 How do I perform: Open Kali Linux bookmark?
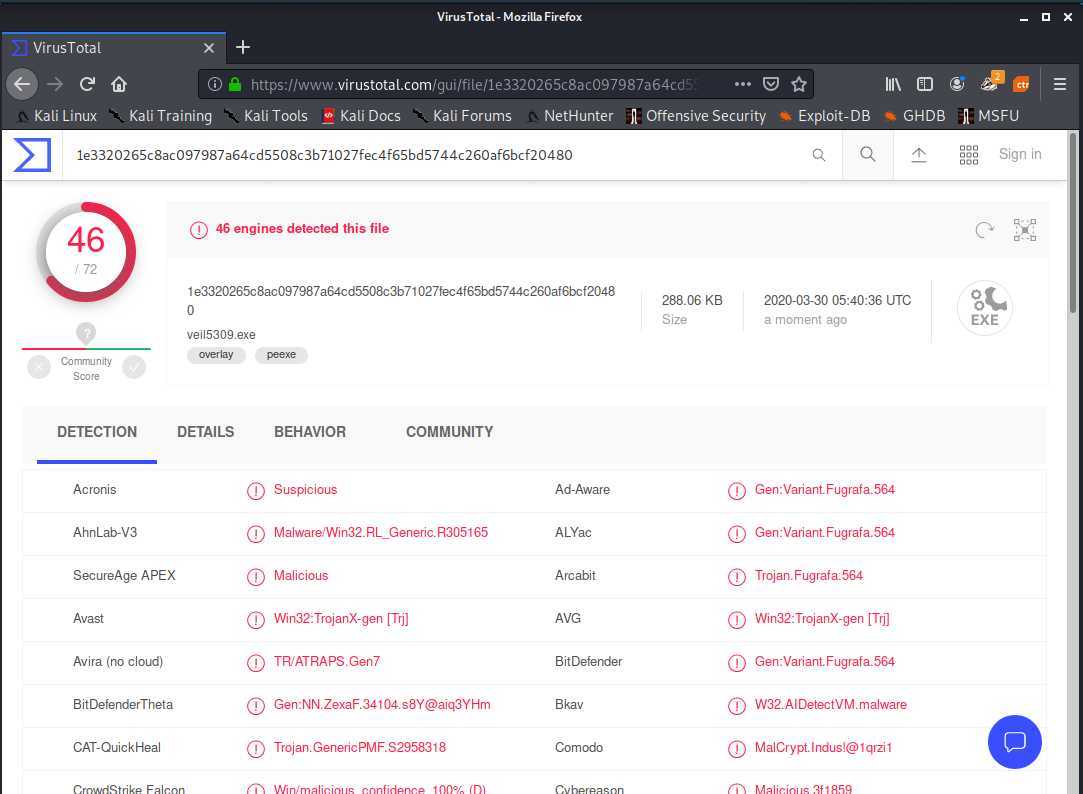click(56, 116)
